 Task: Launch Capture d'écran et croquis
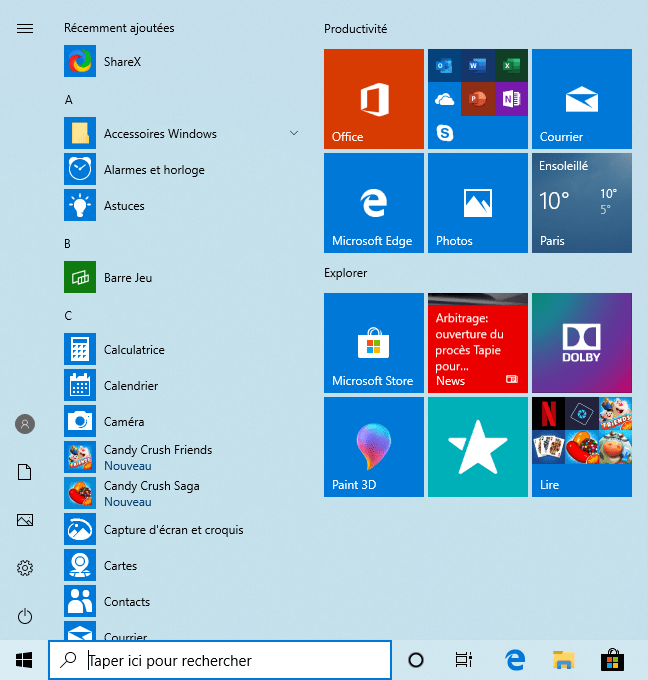[182, 529]
